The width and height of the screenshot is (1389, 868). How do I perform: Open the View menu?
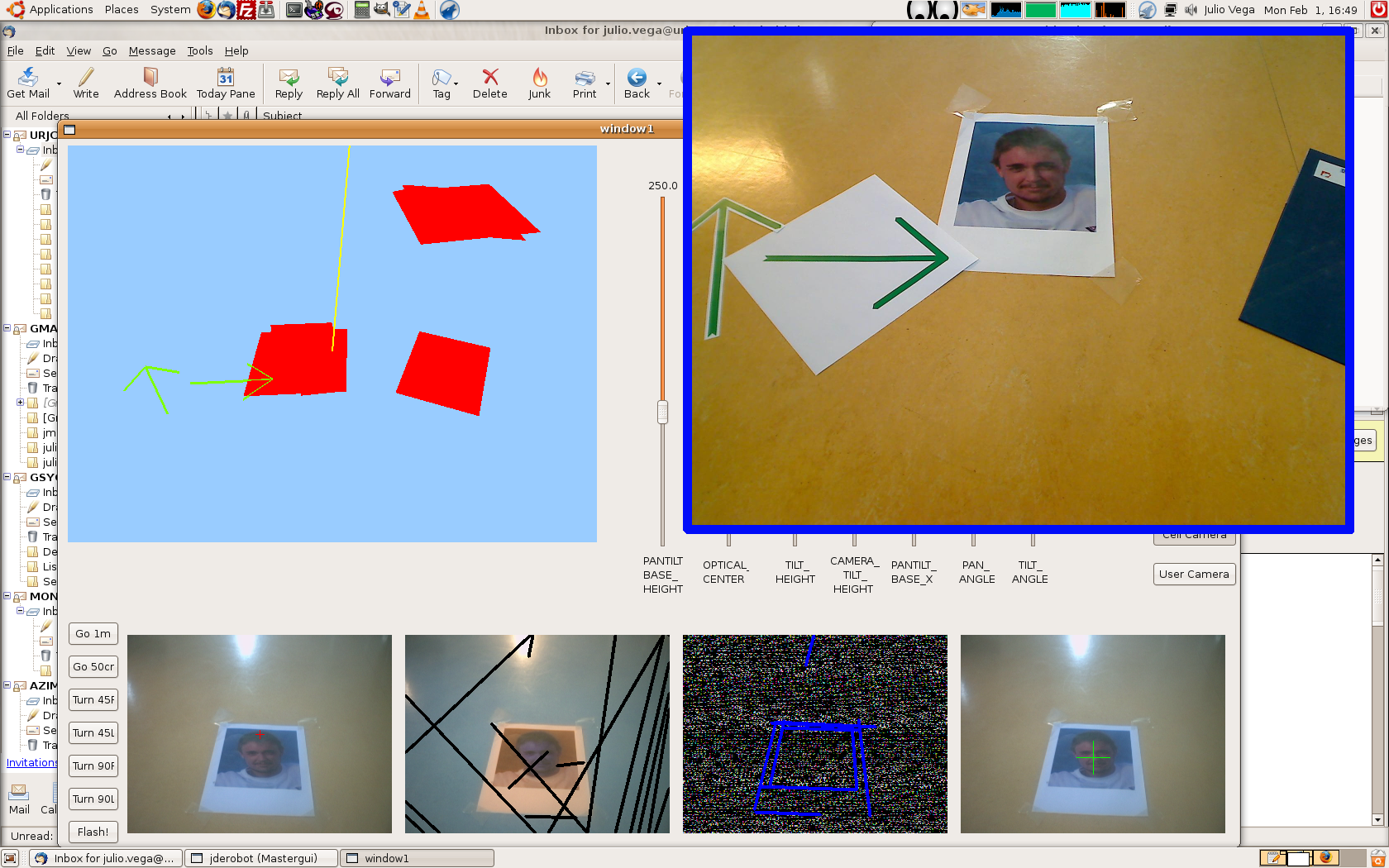click(x=79, y=50)
